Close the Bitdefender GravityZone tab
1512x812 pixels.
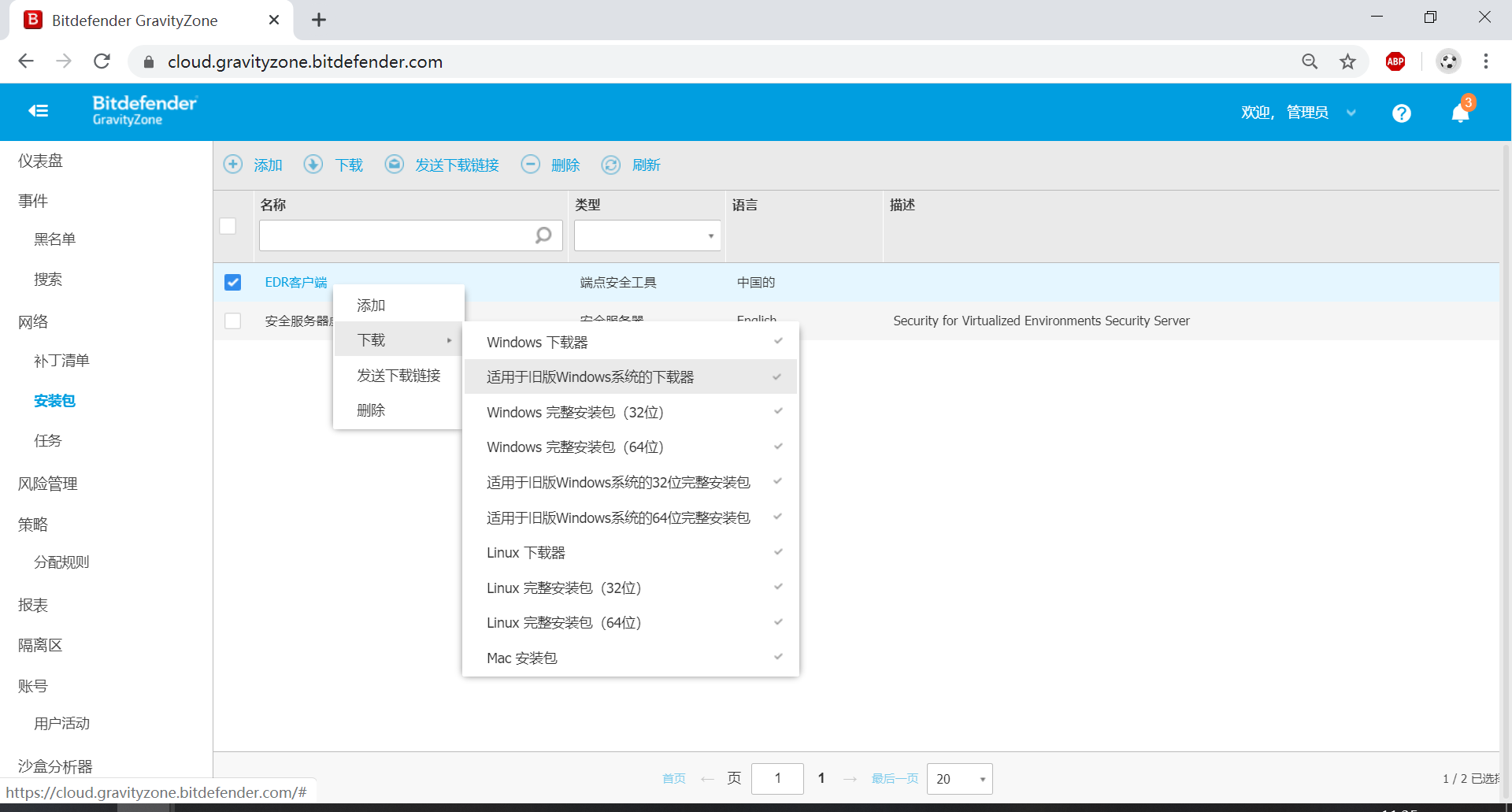(x=274, y=20)
